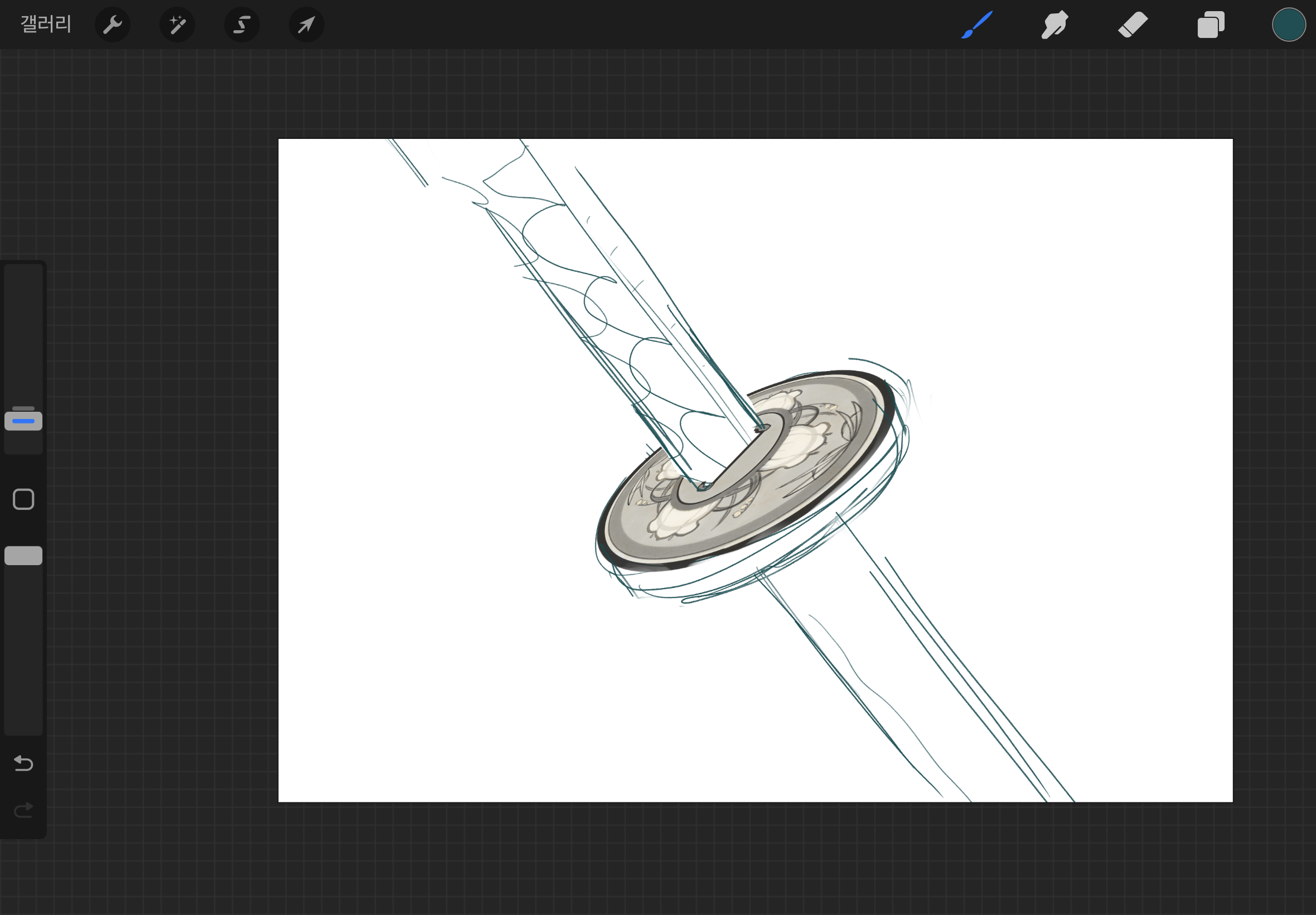This screenshot has width=1316, height=915.
Task: Tap the square modify eyedropper button
Action: (23, 499)
